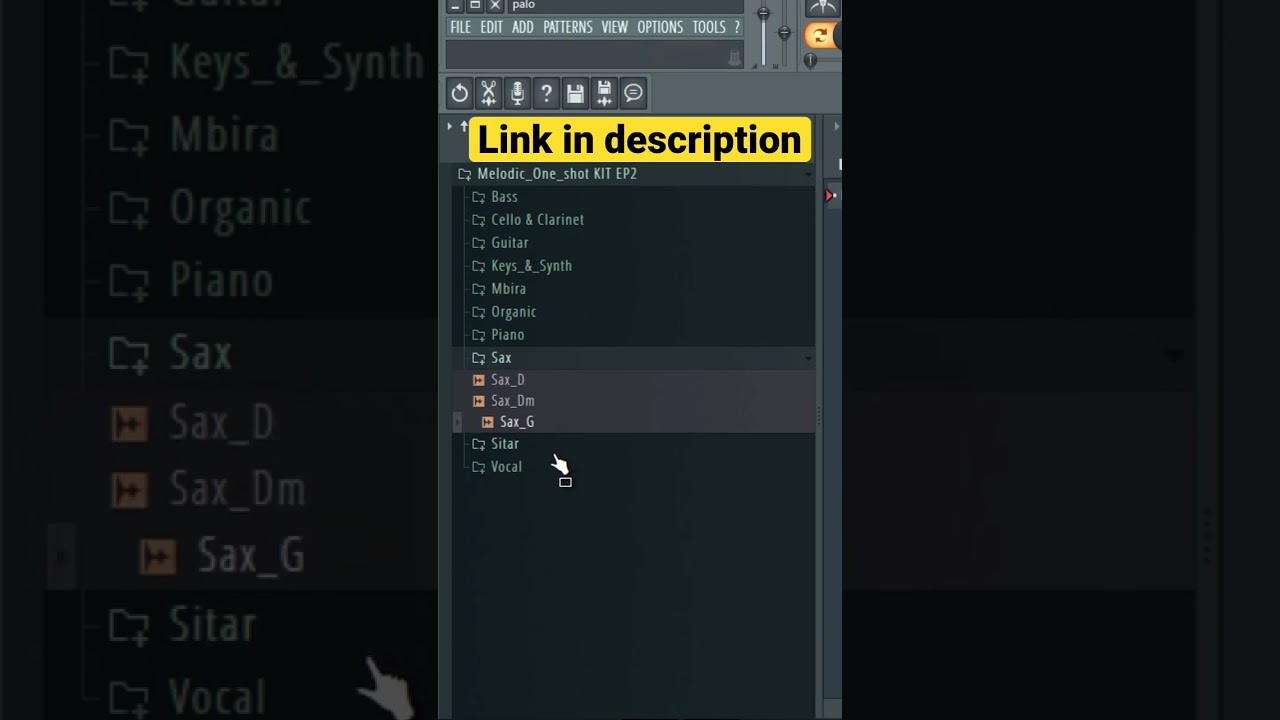Open the ? help menu
Screen dimensions: 1280x720
point(737,27)
